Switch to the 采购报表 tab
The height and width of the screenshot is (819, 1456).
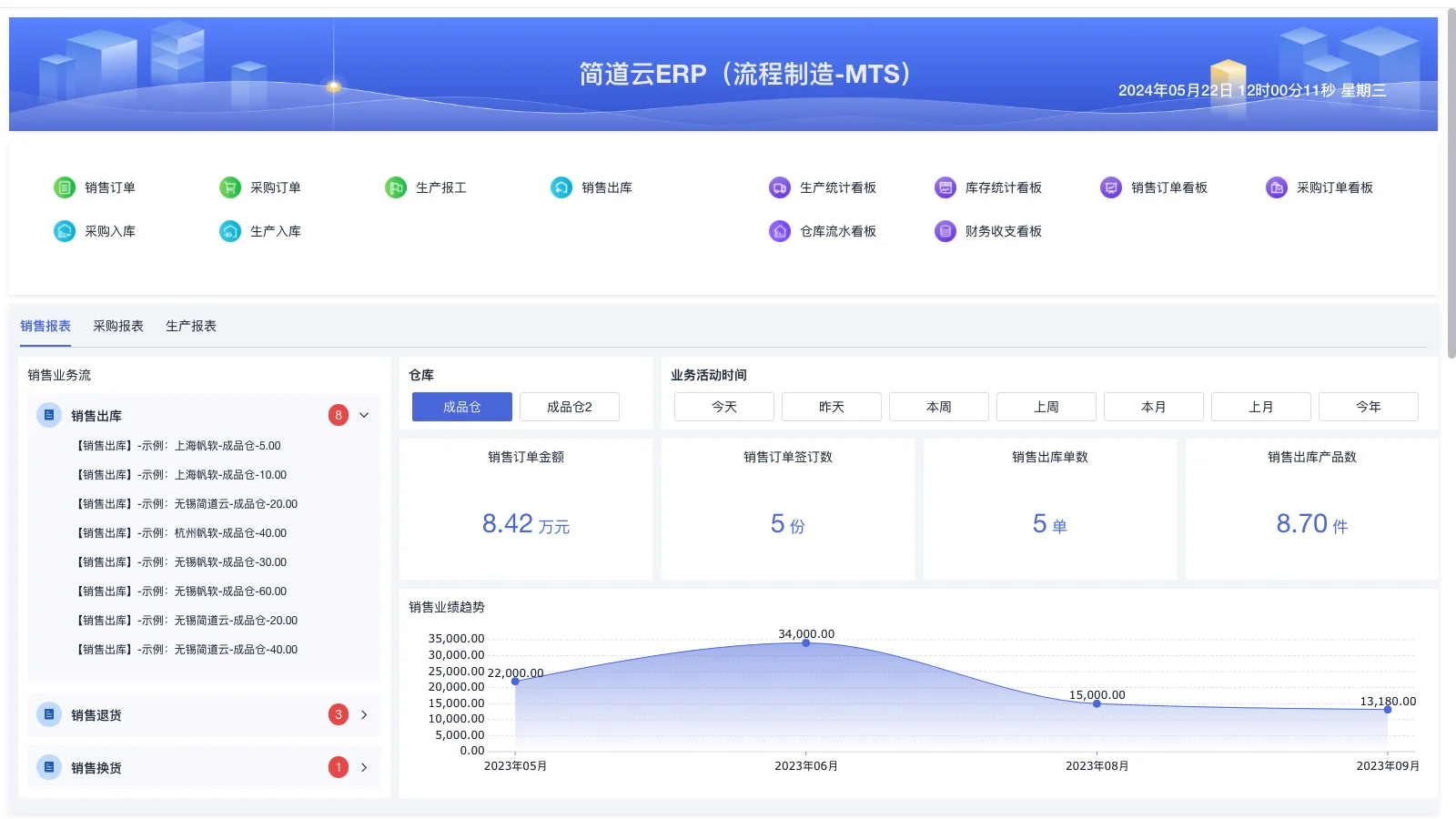pyautogui.click(x=119, y=326)
